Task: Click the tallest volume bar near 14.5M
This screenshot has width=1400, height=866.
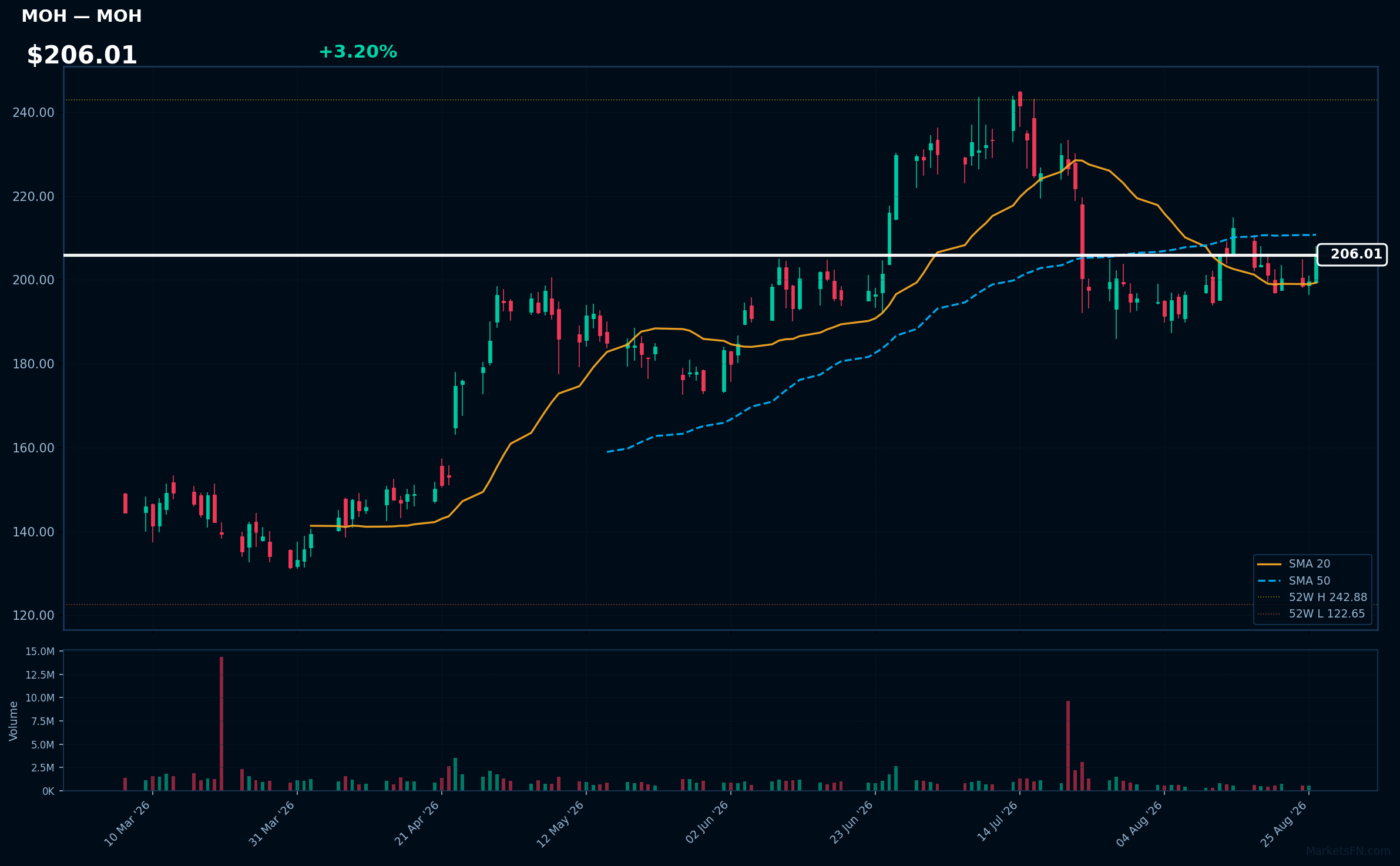Action: (221, 724)
